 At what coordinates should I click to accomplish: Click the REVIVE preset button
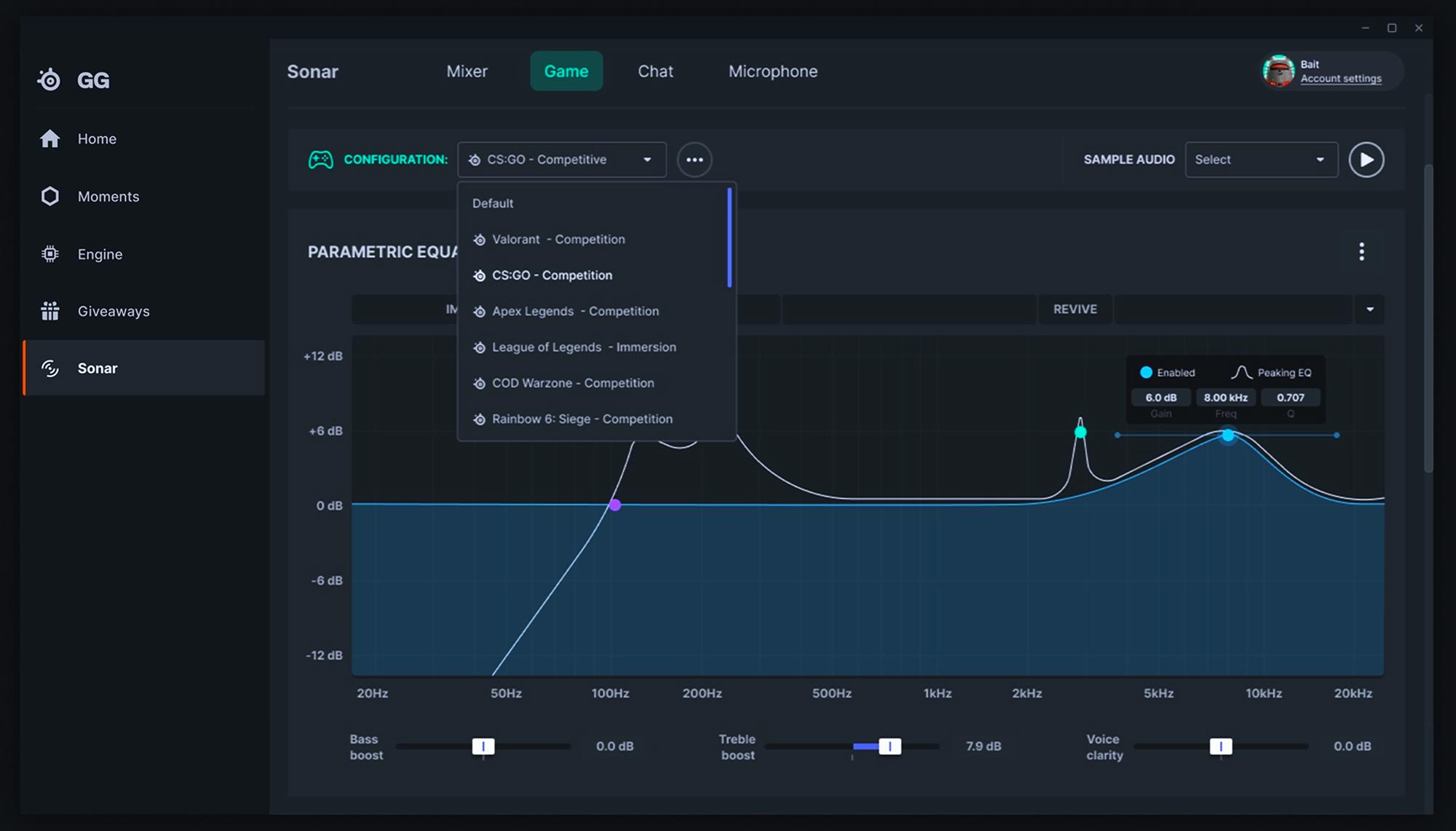coord(1075,310)
